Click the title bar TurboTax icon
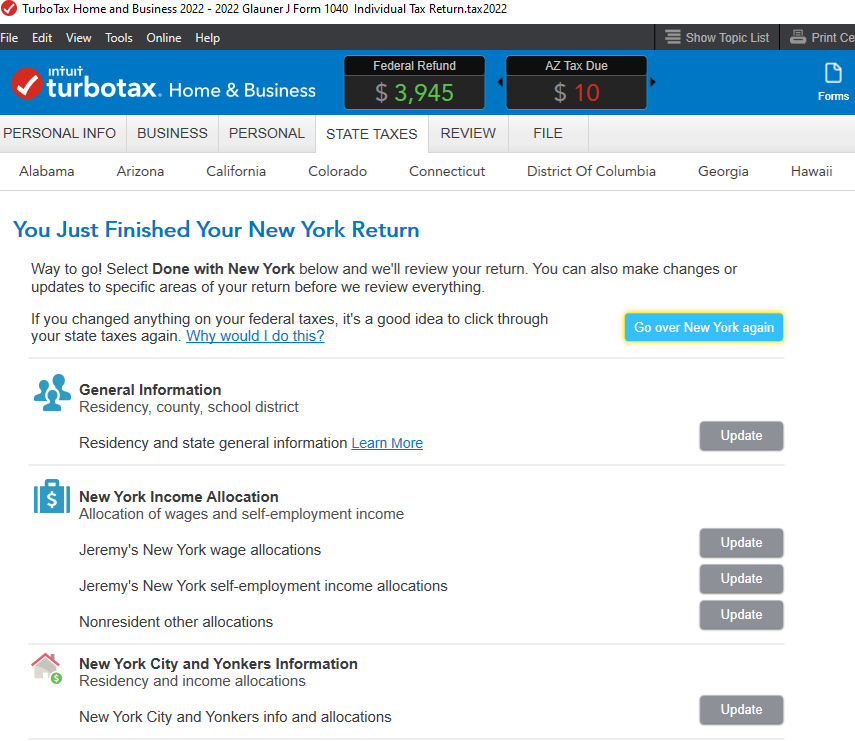Image resolution: width=855 pixels, height=741 pixels. [9, 9]
